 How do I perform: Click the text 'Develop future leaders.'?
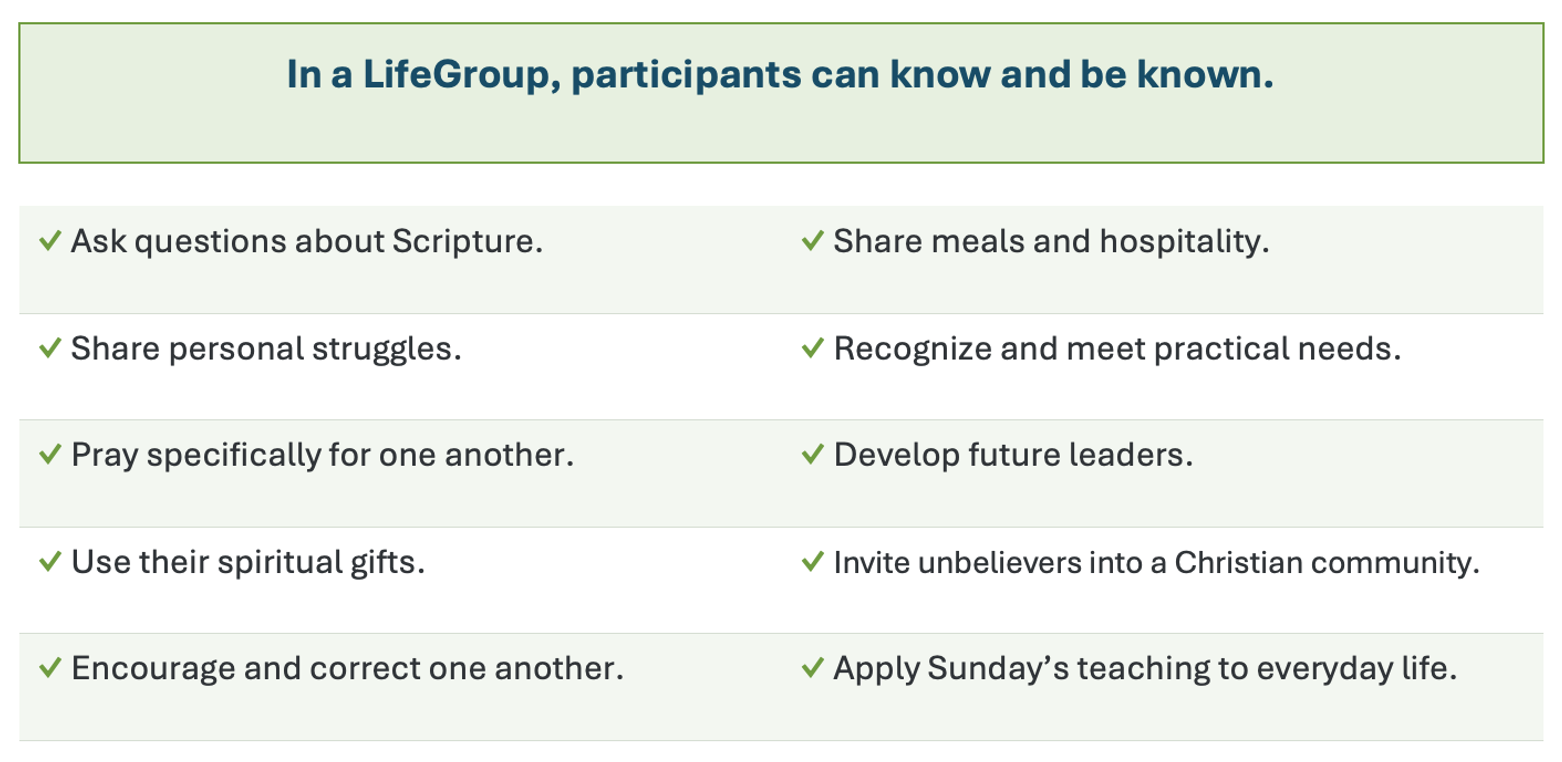click(1013, 456)
